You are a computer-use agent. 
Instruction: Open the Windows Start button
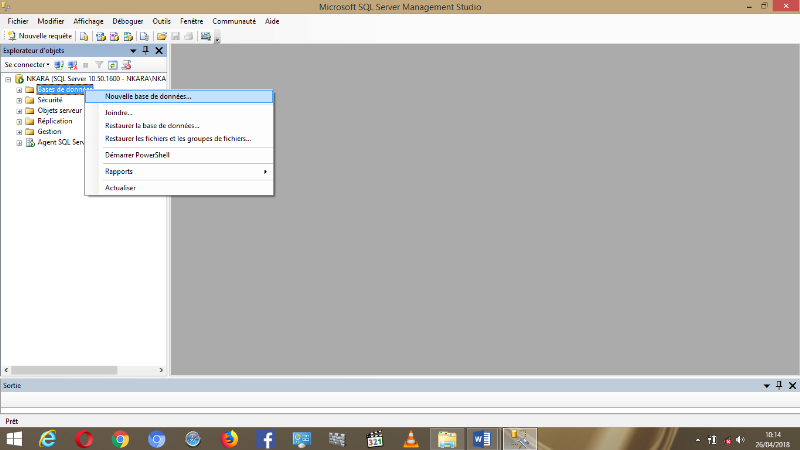coord(14,439)
